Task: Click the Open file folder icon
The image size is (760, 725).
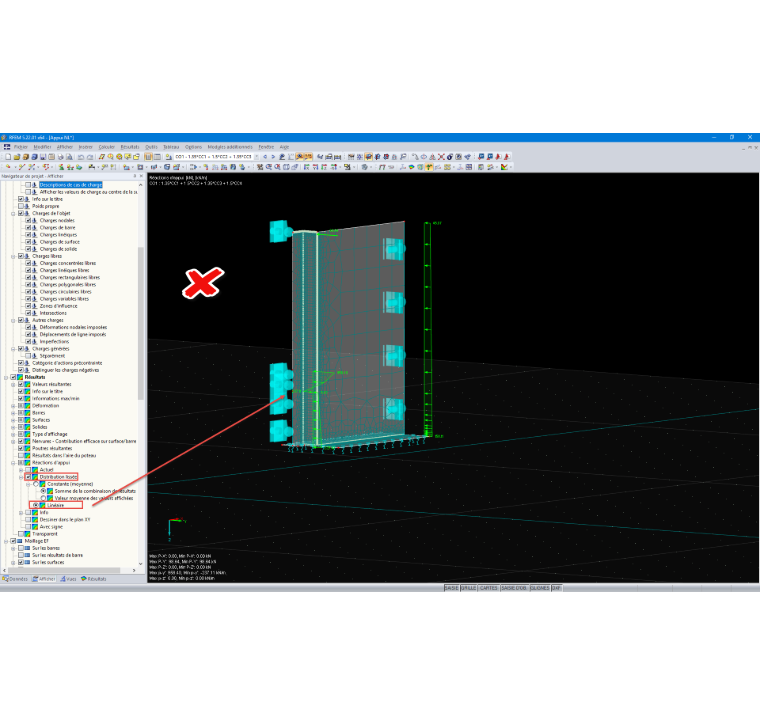Action: coord(16,157)
